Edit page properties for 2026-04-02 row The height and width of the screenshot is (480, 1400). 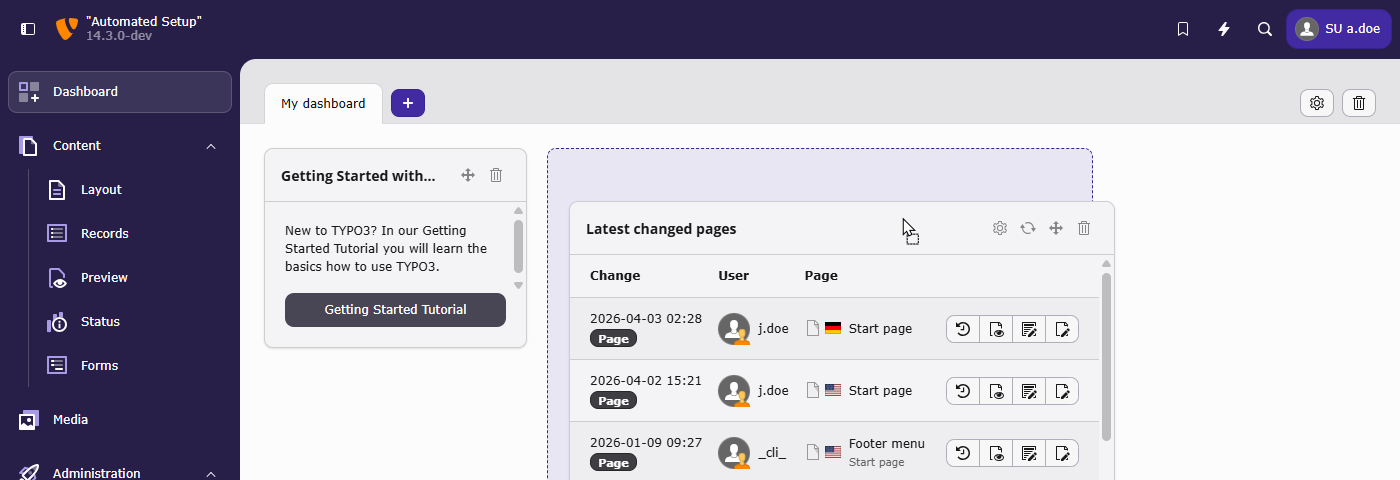point(1062,391)
